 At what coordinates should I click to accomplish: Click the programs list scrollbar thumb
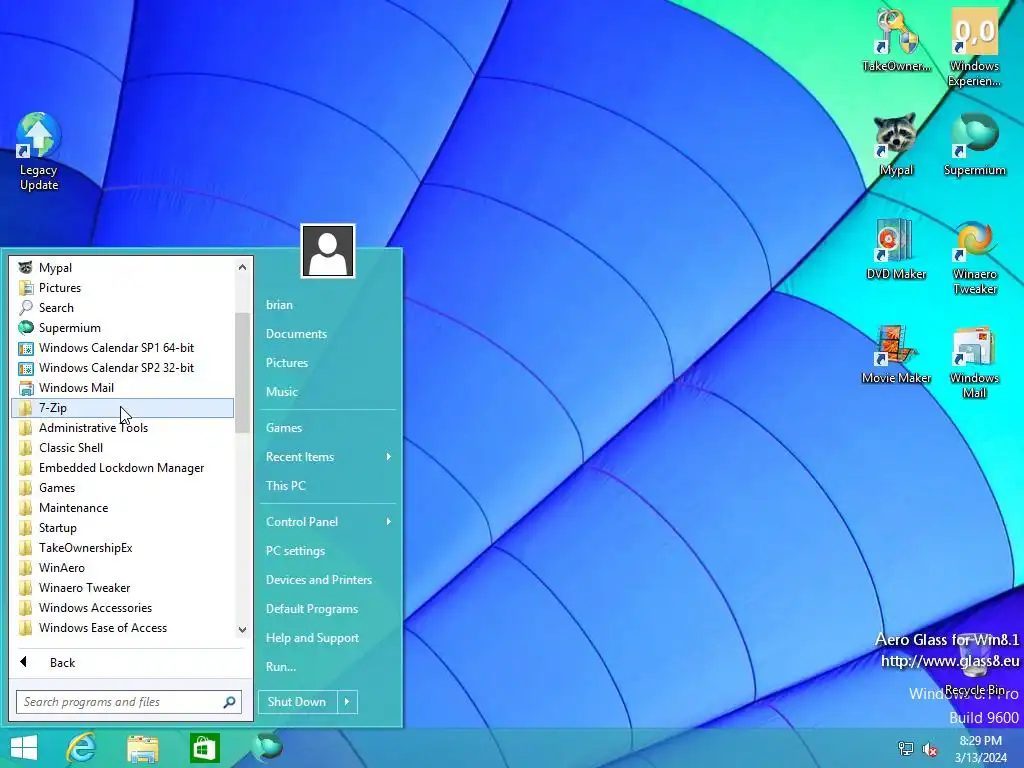242,373
